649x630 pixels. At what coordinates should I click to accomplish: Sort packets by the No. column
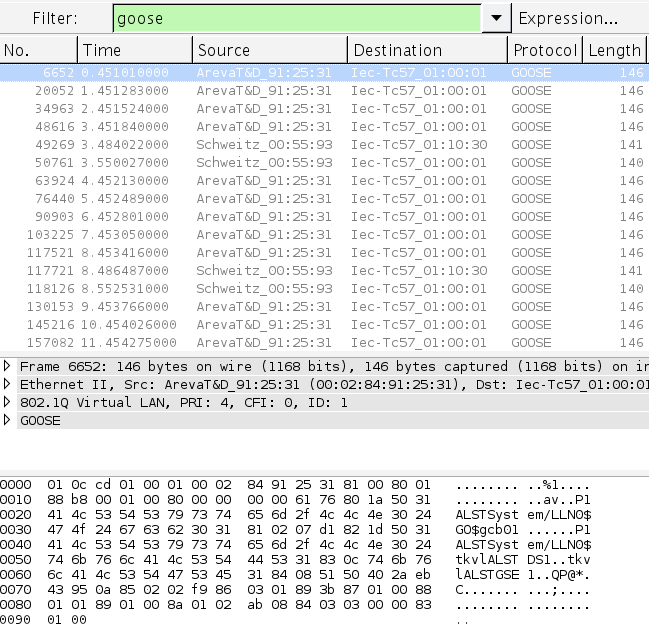38,50
